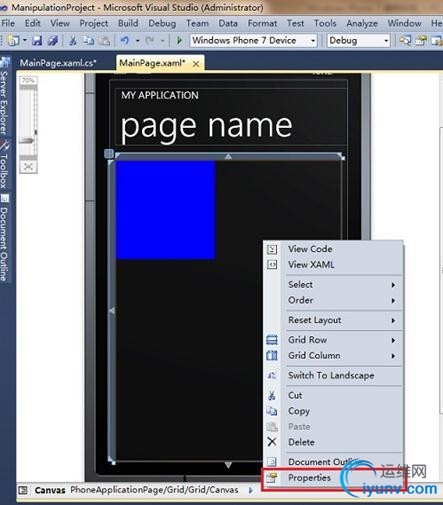Click the Canvas icon in breadcrumb bar

point(23,490)
